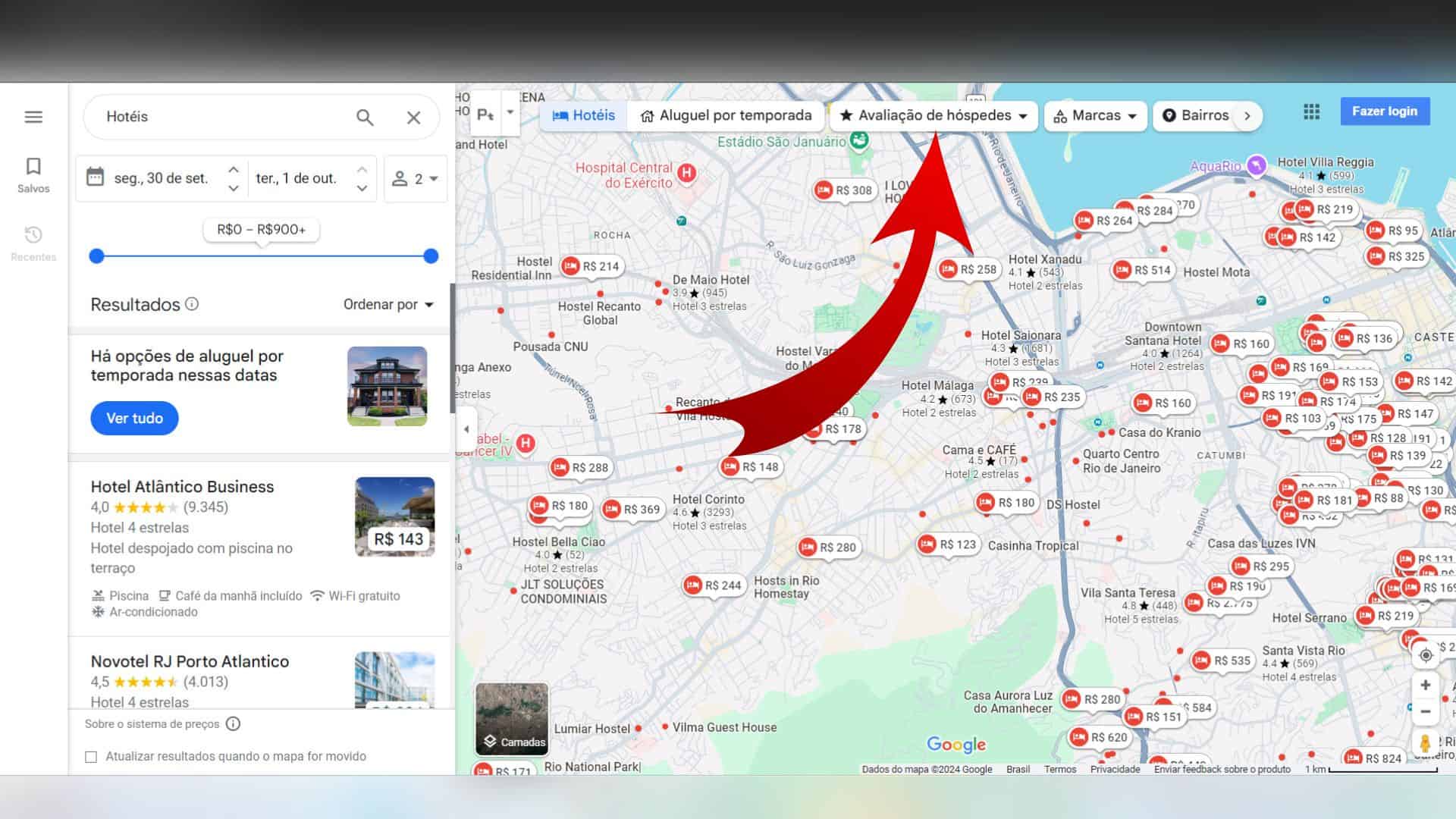Zoom out on the map

pyautogui.click(x=1426, y=711)
